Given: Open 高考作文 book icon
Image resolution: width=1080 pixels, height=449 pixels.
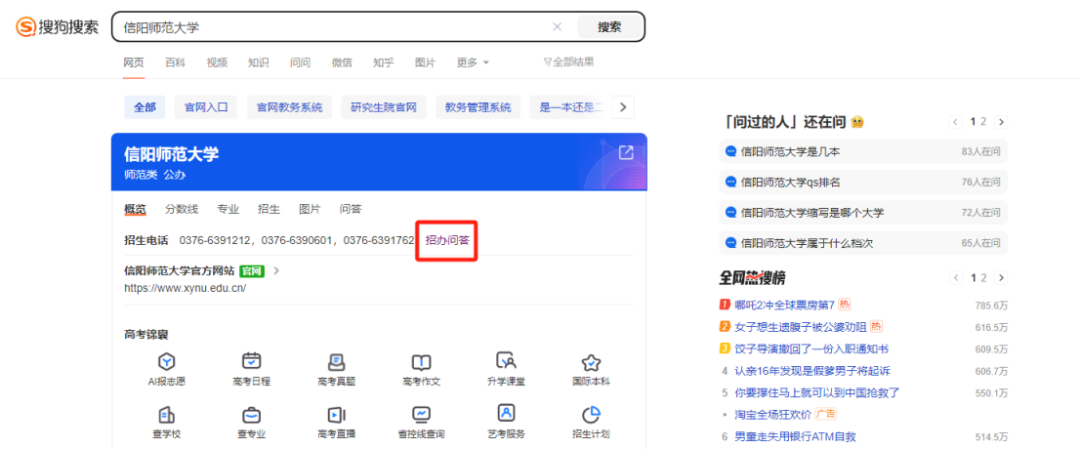Looking at the screenshot, I should click(422, 362).
